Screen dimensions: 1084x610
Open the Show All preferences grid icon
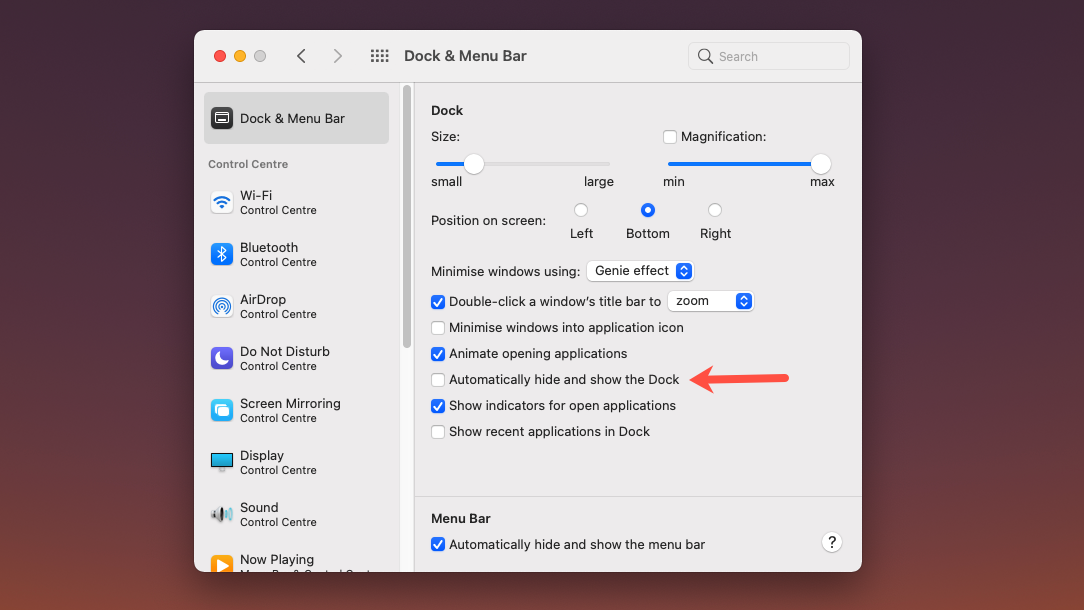click(379, 56)
